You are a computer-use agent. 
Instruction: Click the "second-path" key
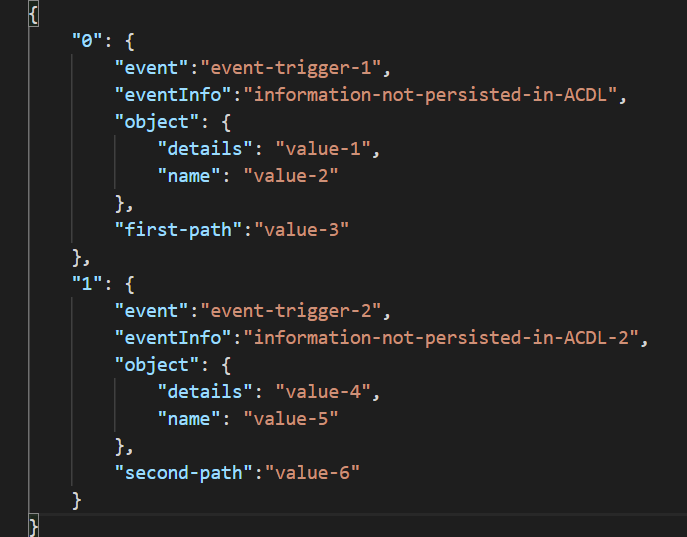[x=183, y=473]
